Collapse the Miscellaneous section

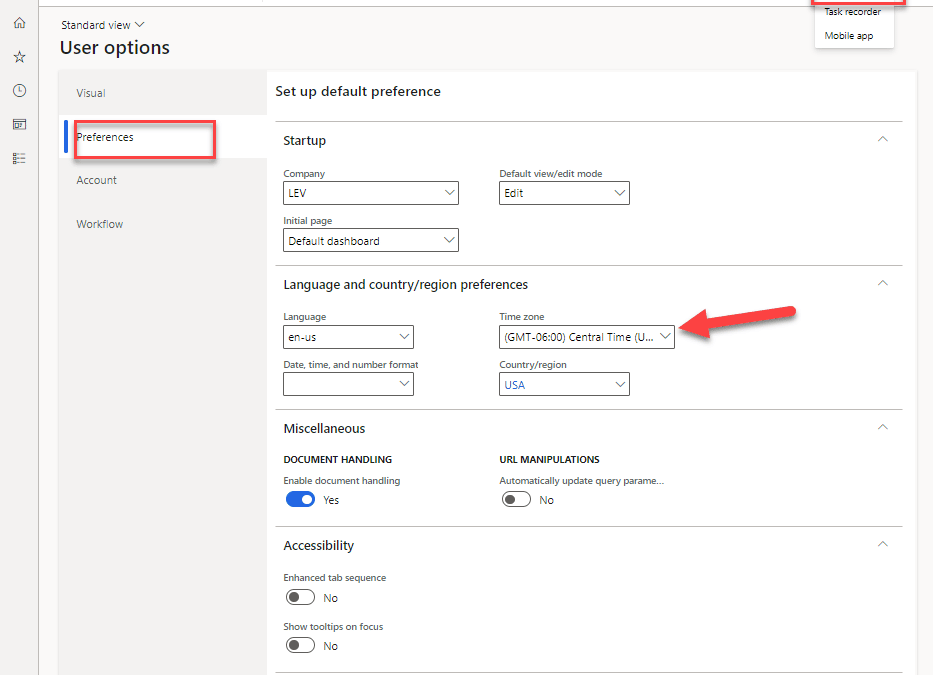(883, 427)
